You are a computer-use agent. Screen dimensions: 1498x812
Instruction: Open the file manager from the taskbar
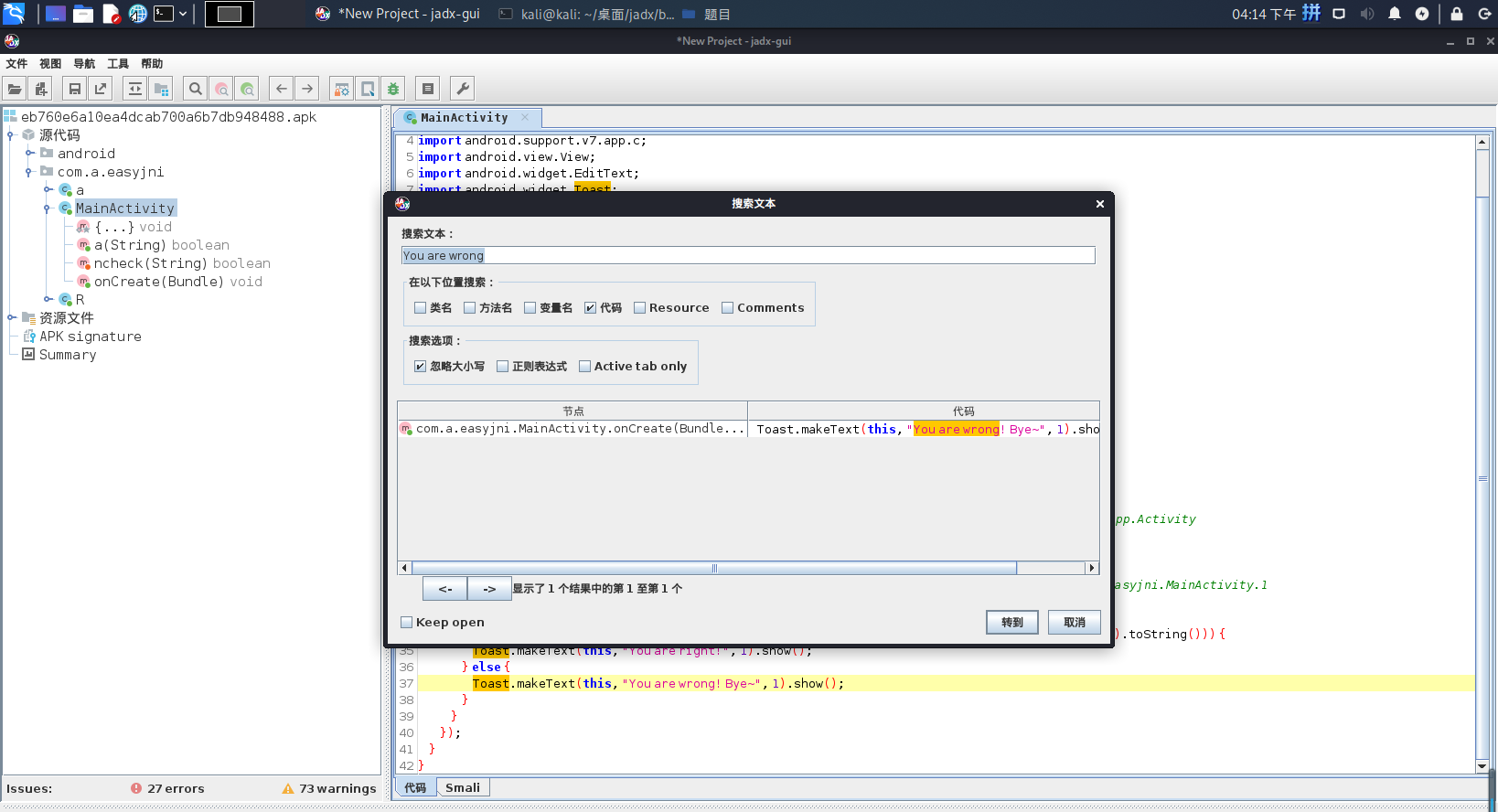[x=83, y=14]
